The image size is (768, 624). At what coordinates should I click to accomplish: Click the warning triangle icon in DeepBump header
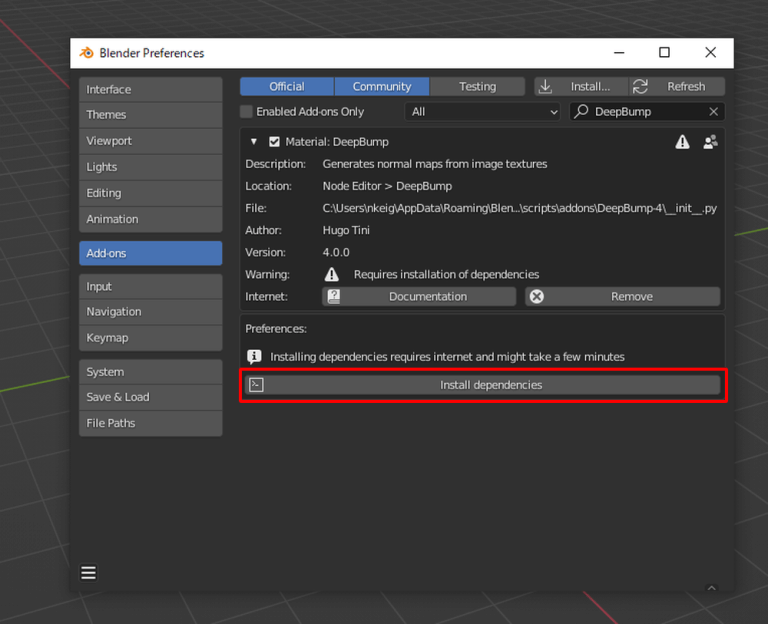point(682,142)
